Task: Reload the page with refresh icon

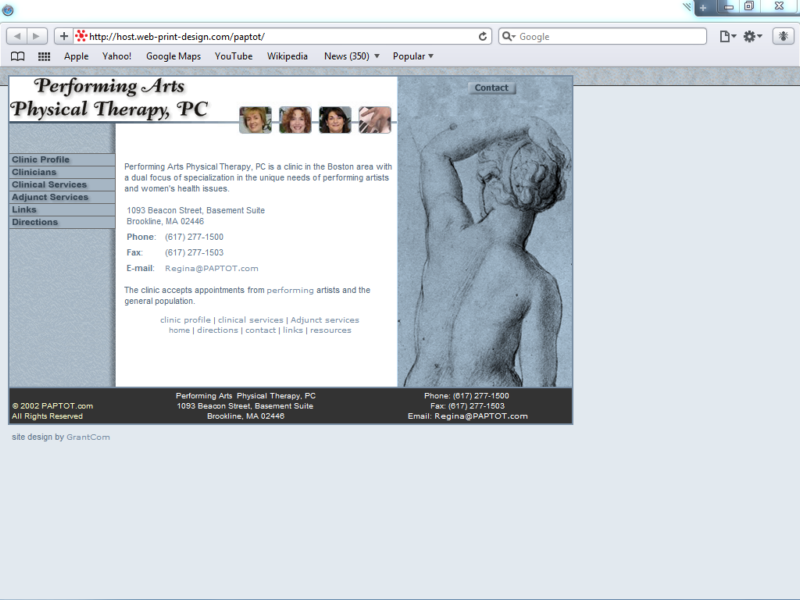Action: pyautogui.click(x=482, y=36)
